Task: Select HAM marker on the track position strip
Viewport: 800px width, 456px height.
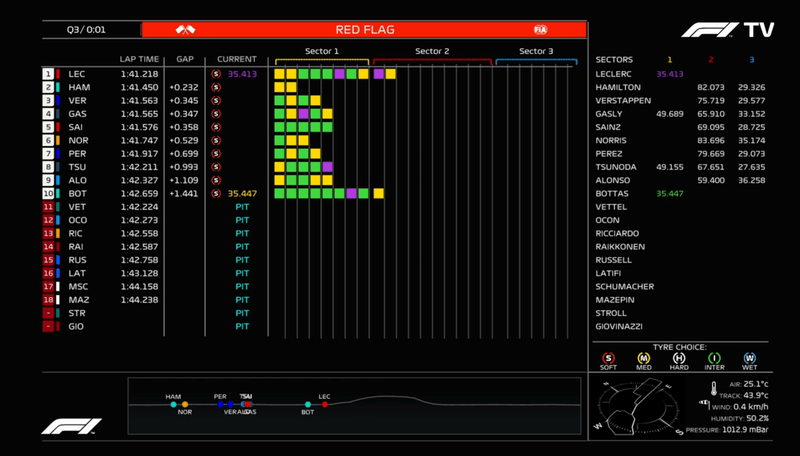Action: (x=173, y=404)
